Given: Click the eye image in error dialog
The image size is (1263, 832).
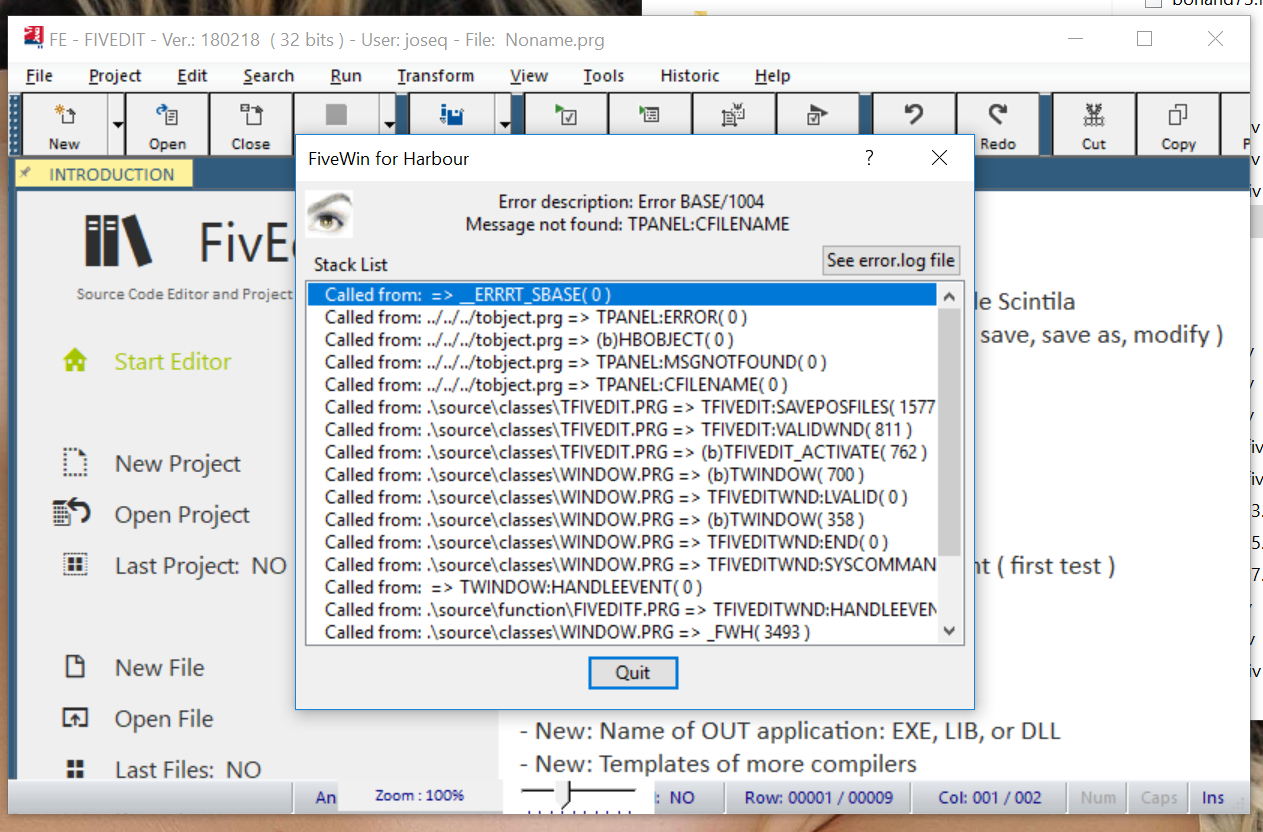Looking at the screenshot, I should pos(330,213).
